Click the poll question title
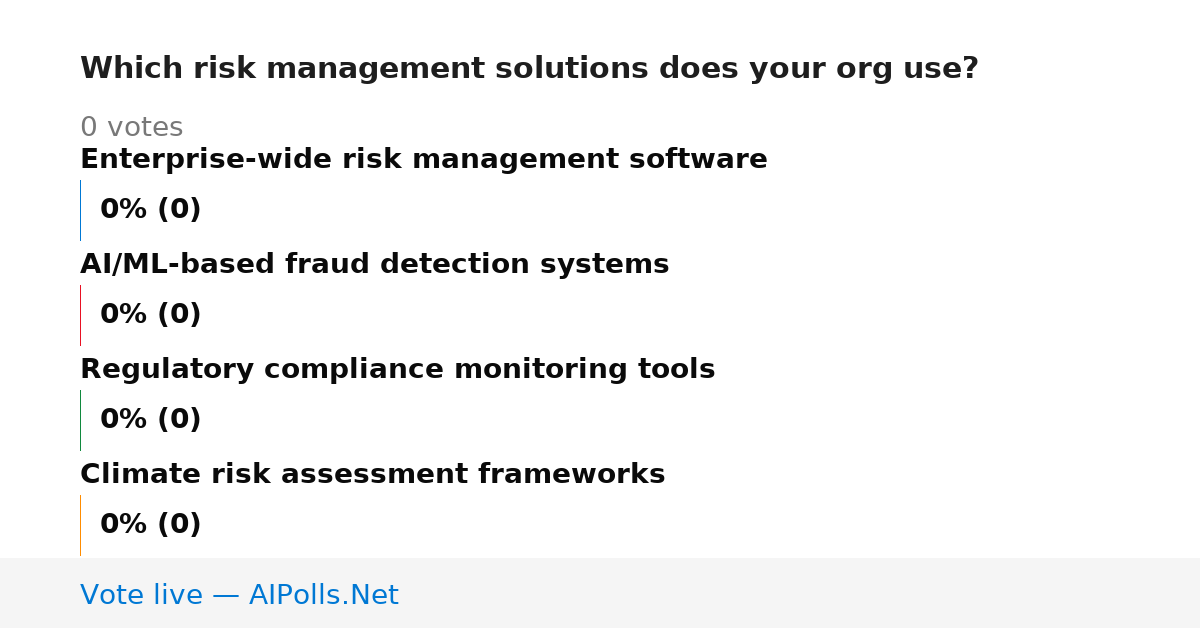 point(529,69)
